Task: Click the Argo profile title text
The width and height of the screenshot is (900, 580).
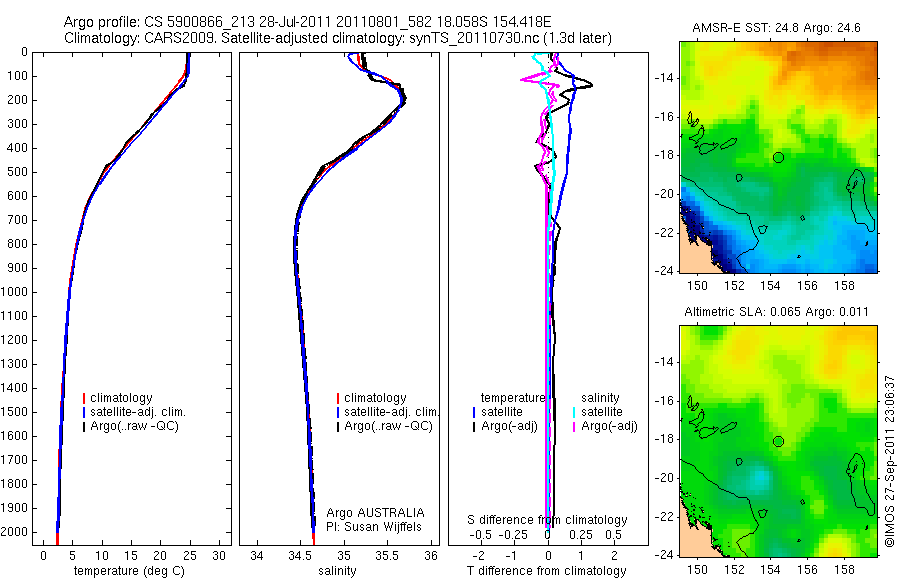Action: point(308,22)
